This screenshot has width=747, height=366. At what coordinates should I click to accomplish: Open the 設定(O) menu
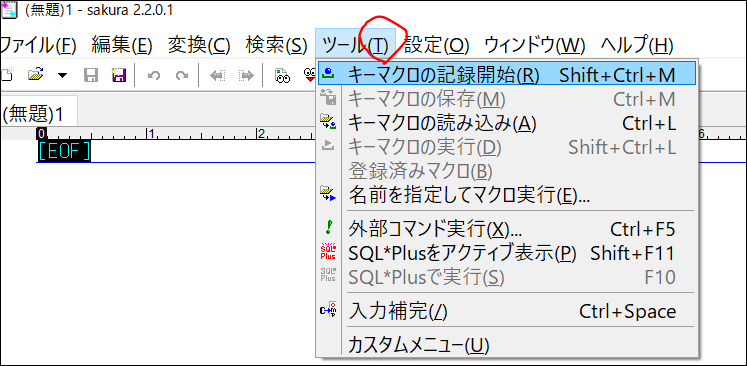coord(437,45)
